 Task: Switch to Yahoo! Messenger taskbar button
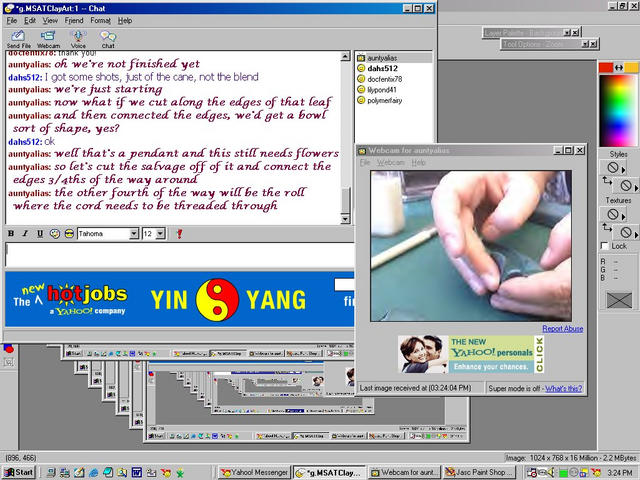(255, 473)
